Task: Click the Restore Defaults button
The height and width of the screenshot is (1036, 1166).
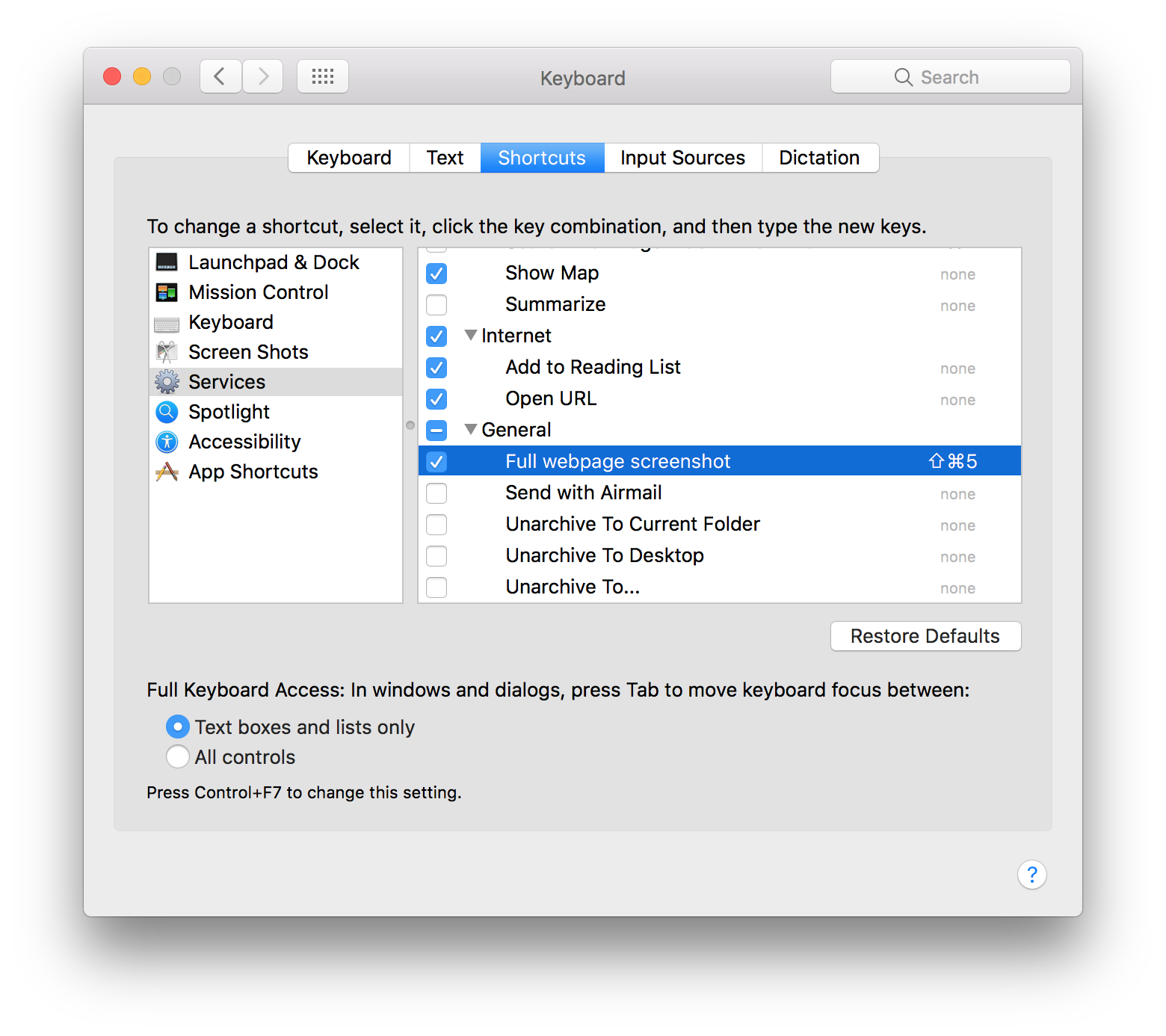Action: coord(925,636)
